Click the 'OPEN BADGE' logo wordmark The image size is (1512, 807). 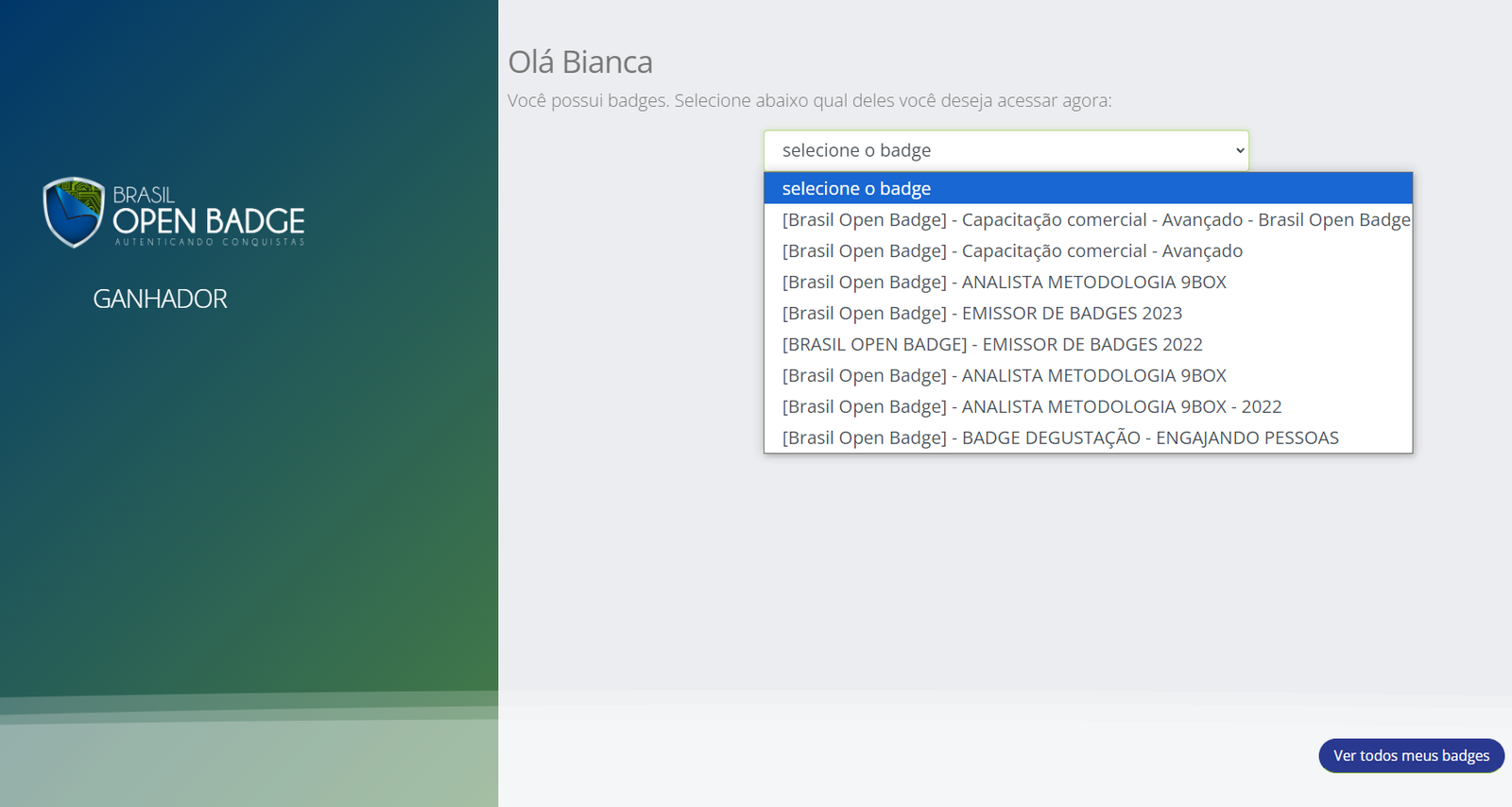pos(209,221)
